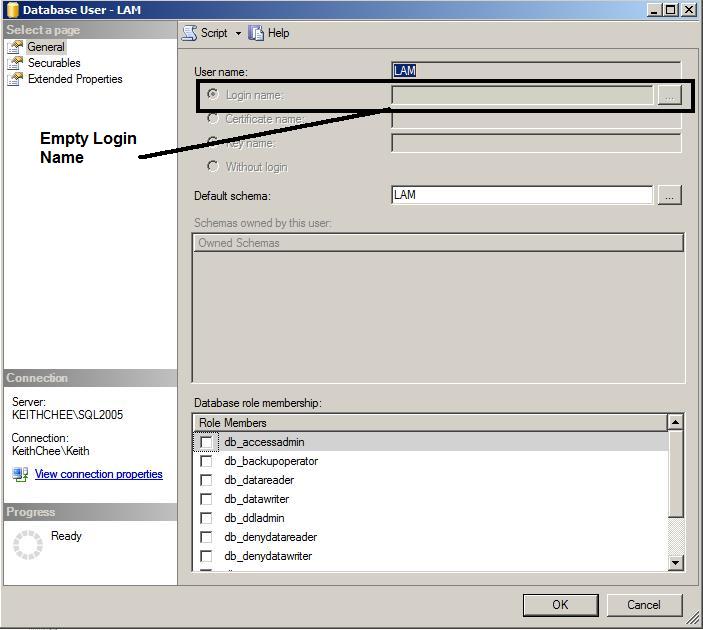Click the connection name KeithChee\Keith
703x630 pixels.
51,451
